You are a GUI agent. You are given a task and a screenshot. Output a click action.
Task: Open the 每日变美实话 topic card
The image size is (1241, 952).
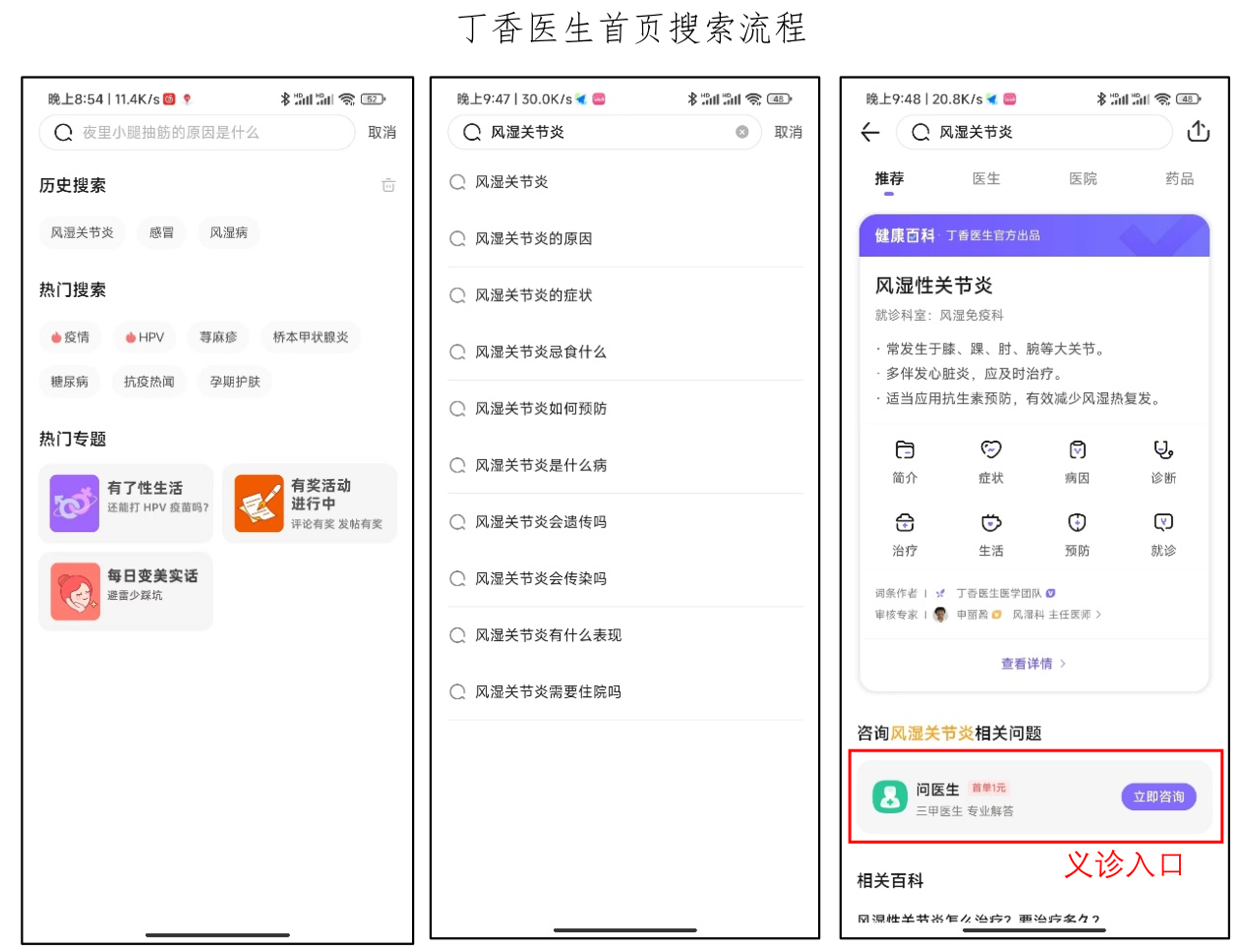pos(126,591)
